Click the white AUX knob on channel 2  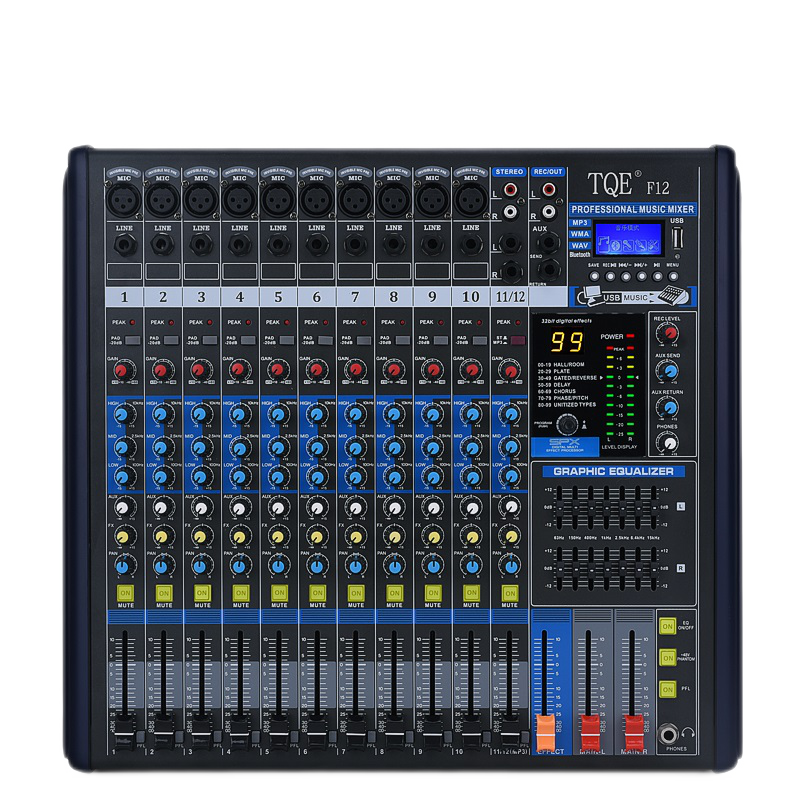[161, 508]
